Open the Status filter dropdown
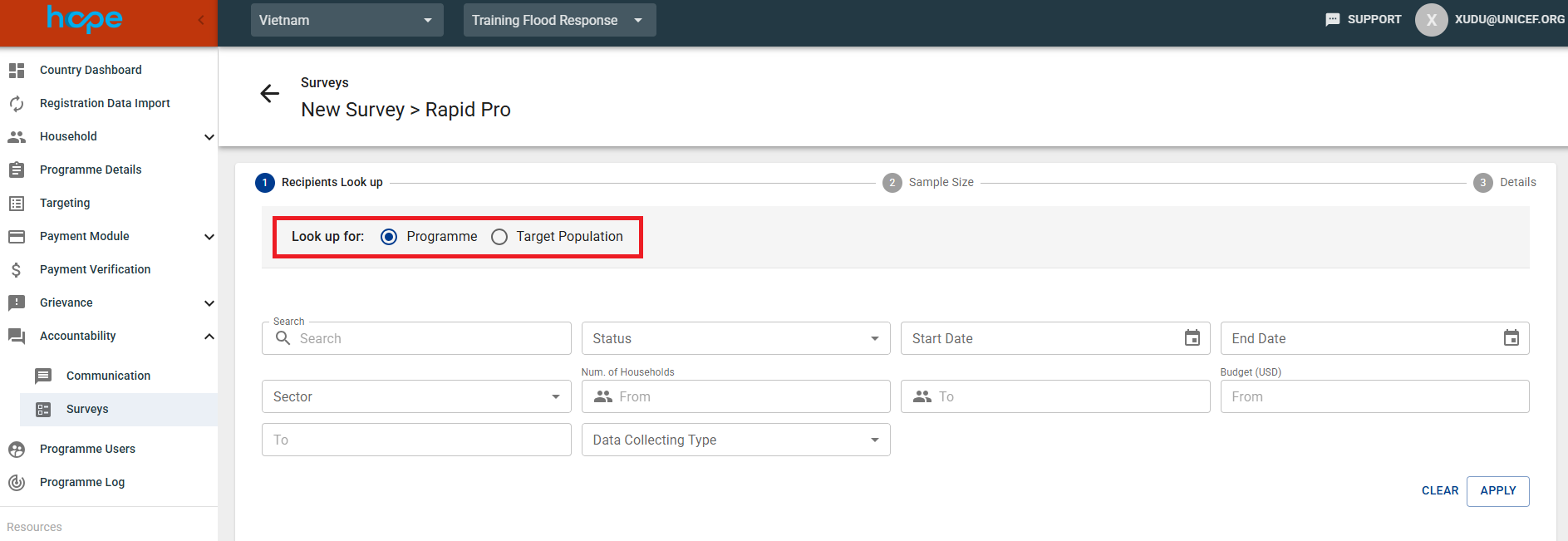The width and height of the screenshot is (1568, 541). (735, 338)
